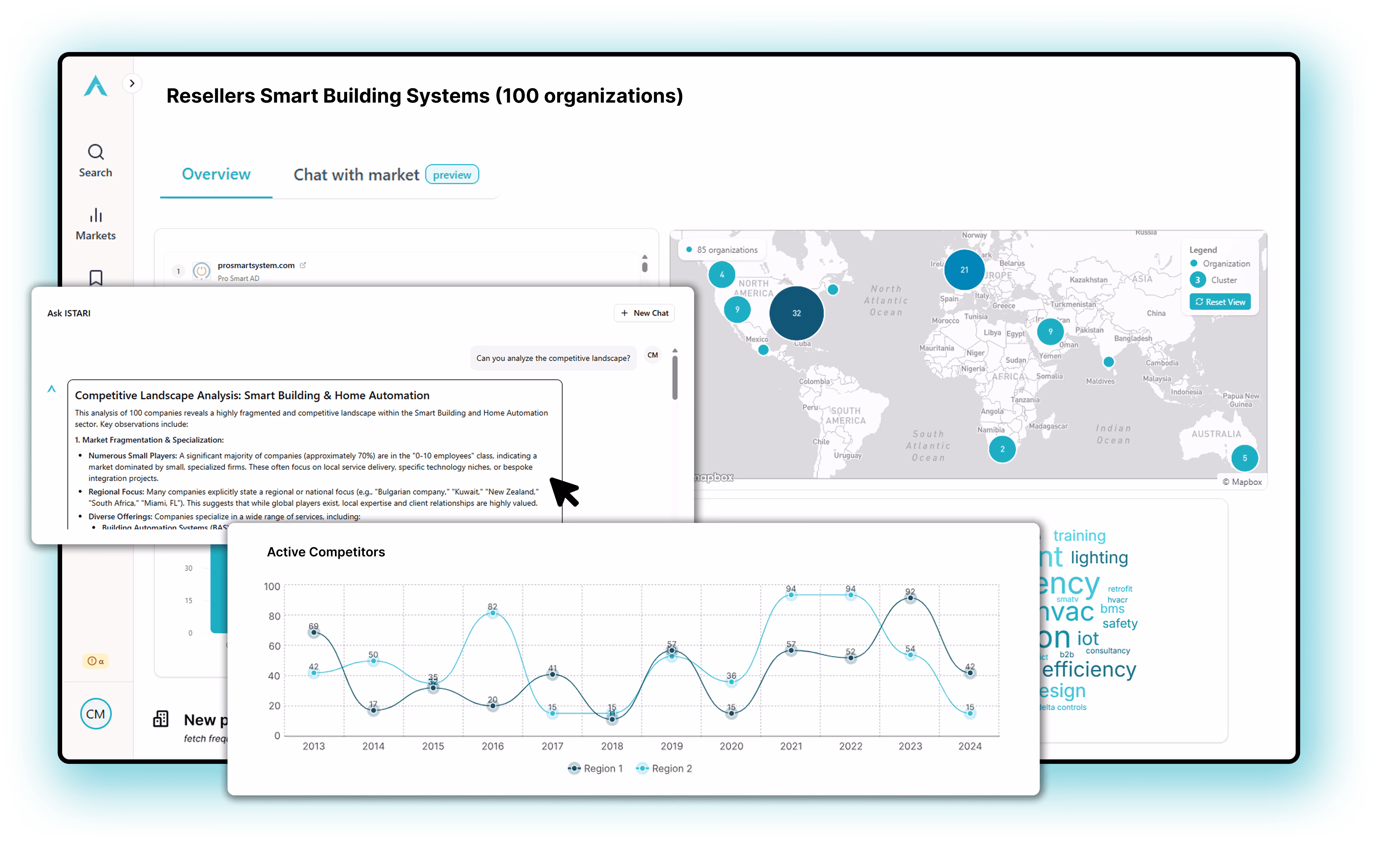Screen dimensions: 1400x844
Task: Open Search from the sidebar
Action: click(95, 161)
